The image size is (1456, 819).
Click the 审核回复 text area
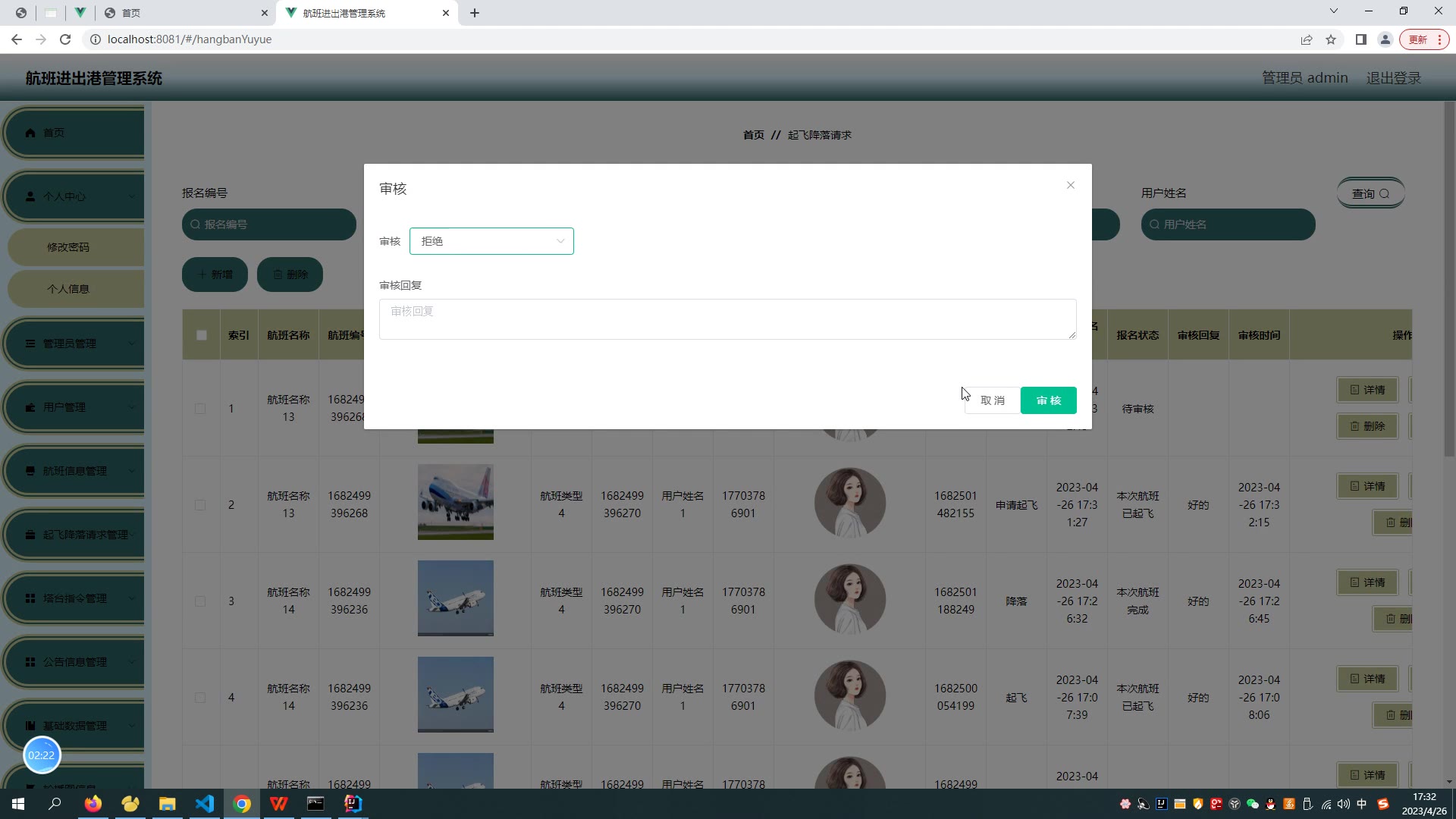click(727, 319)
